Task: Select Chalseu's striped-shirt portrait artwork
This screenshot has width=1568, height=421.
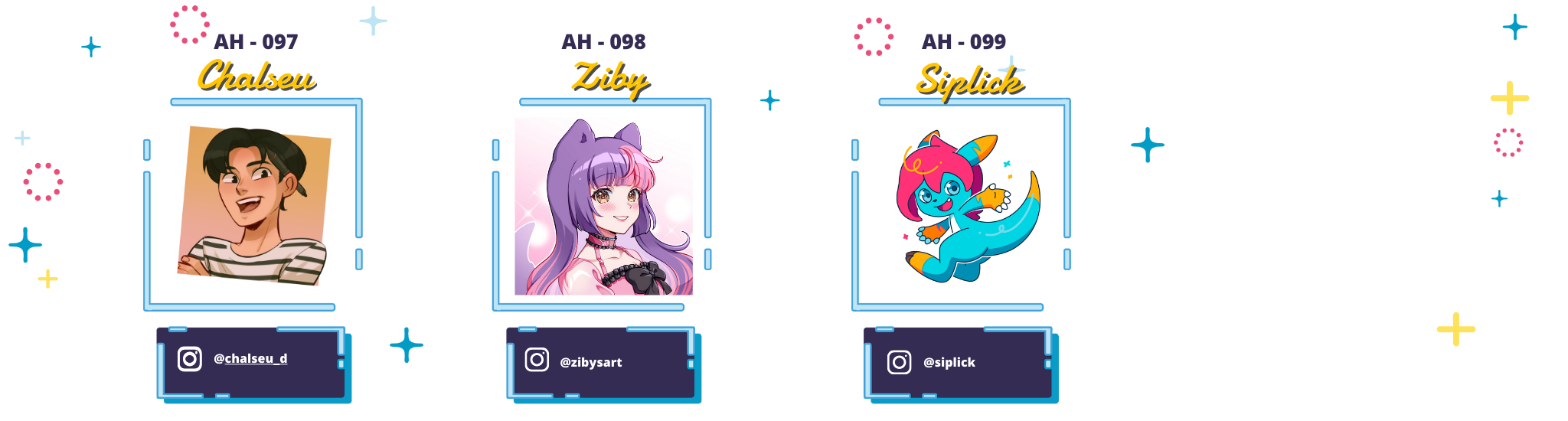Action: tap(254, 205)
